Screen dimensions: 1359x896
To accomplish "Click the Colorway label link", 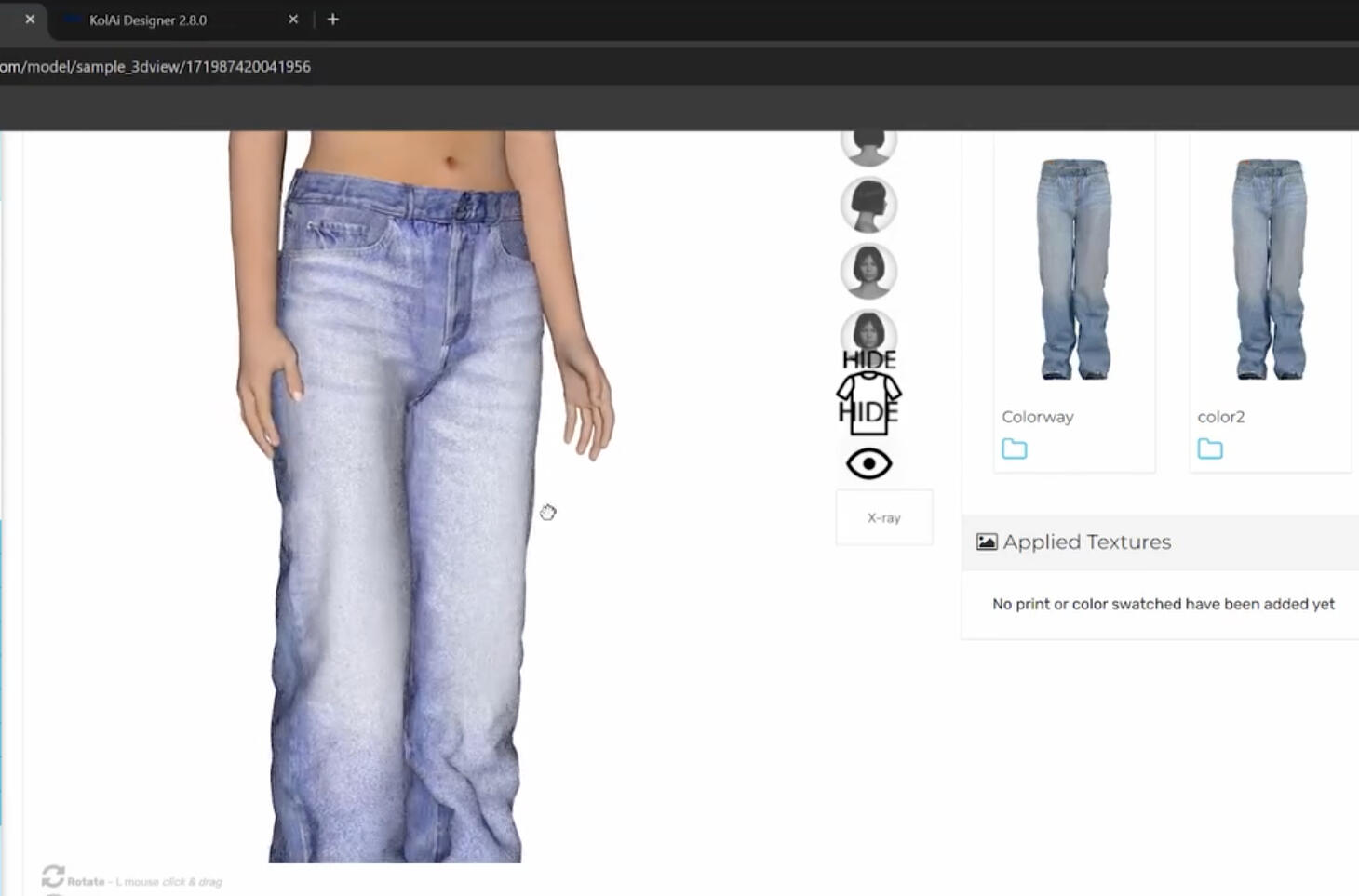I will (1037, 417).
